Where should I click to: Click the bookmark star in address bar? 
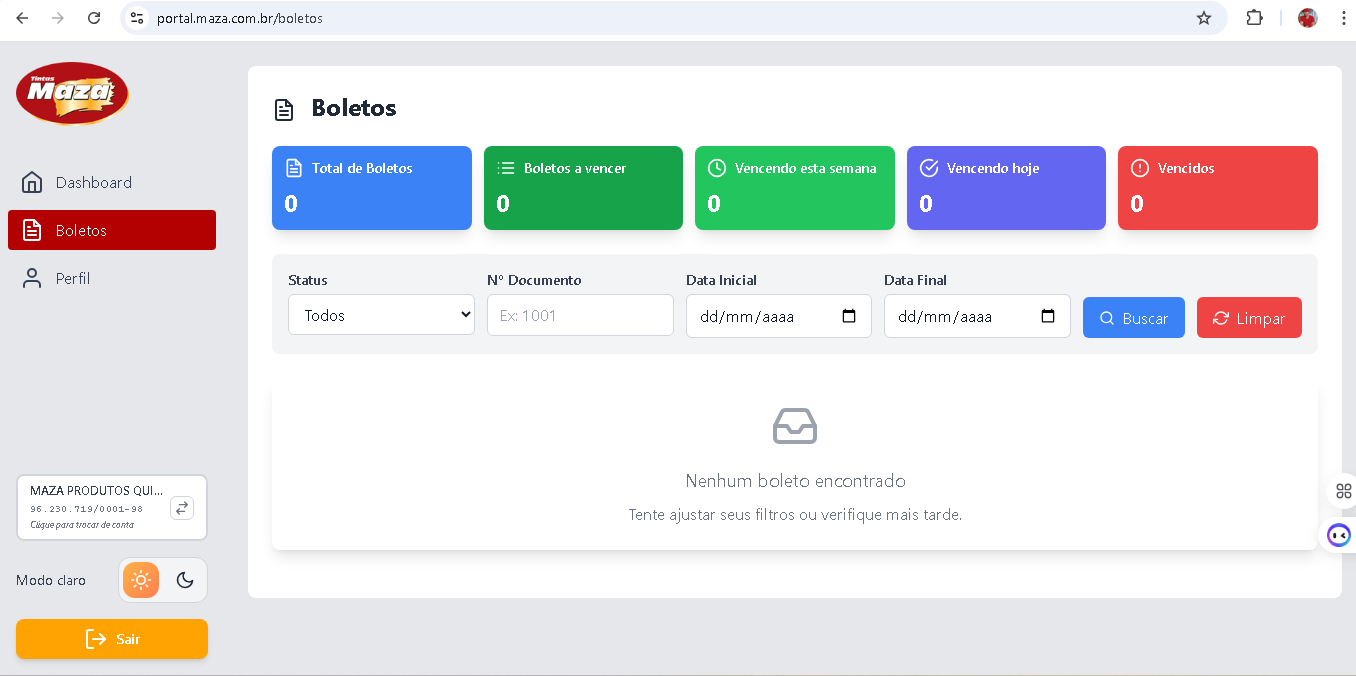(1204, 18)
